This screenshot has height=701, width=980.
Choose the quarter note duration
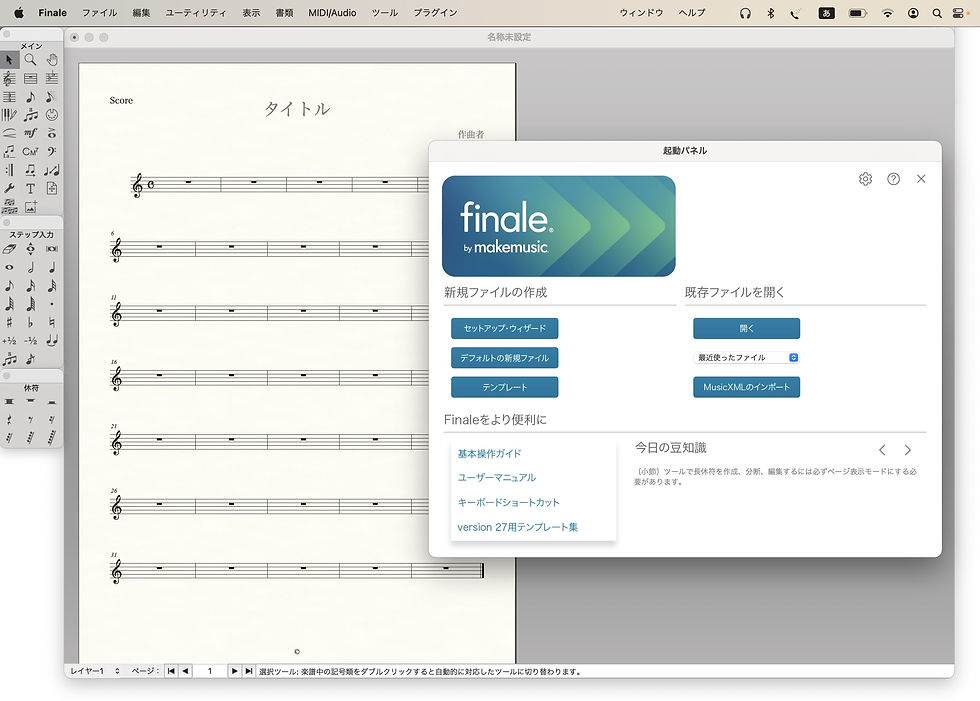(x=52, y=267)
